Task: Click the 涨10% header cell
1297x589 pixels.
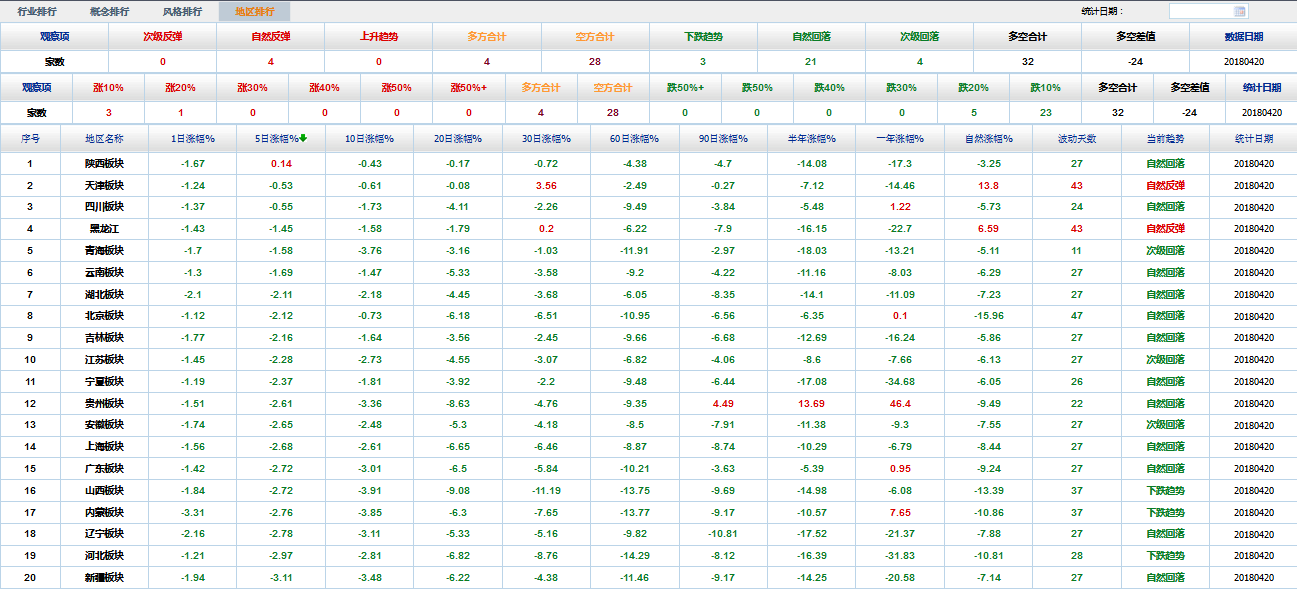Action: [109, 88]
